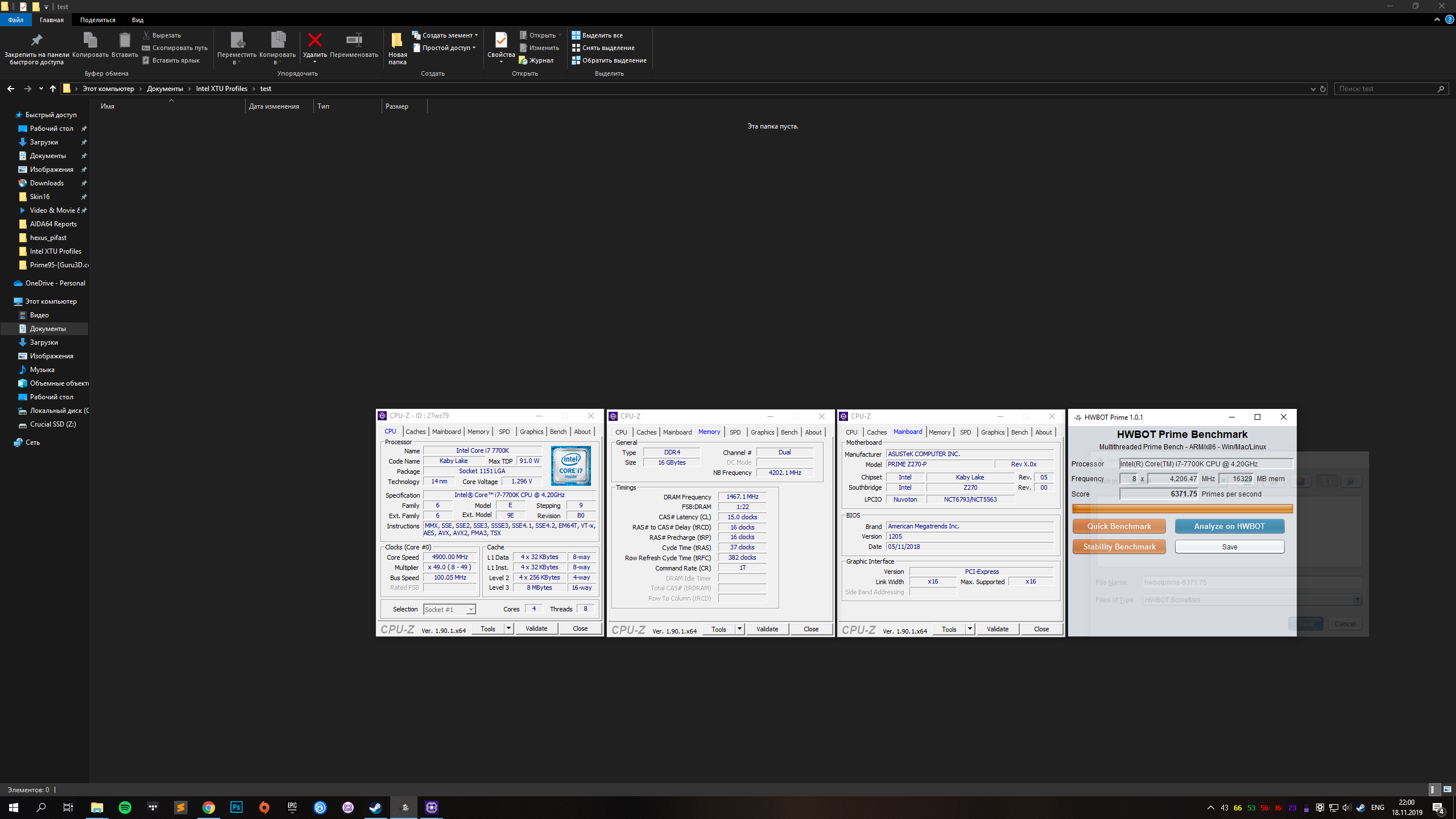Open taskbar search magnifier
The height and width of the screenshot is (819, 1456).
pyautogui.click(x=41, y=807)
